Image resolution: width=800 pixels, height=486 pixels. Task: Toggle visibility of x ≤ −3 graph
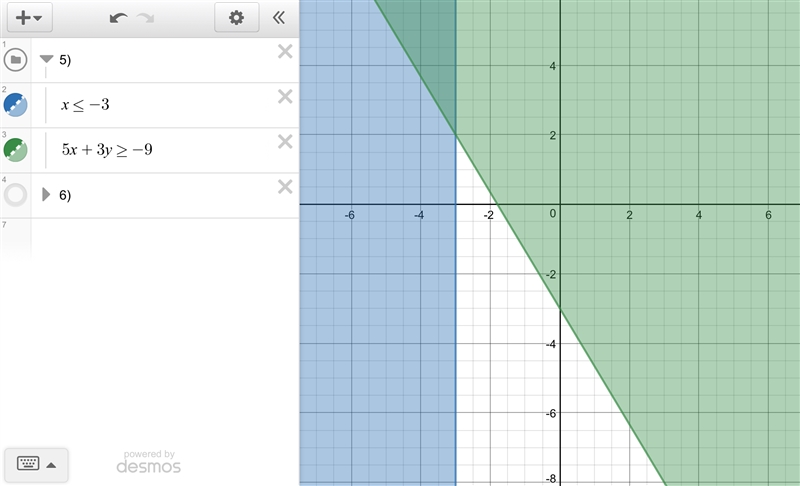tap(15, 105)
